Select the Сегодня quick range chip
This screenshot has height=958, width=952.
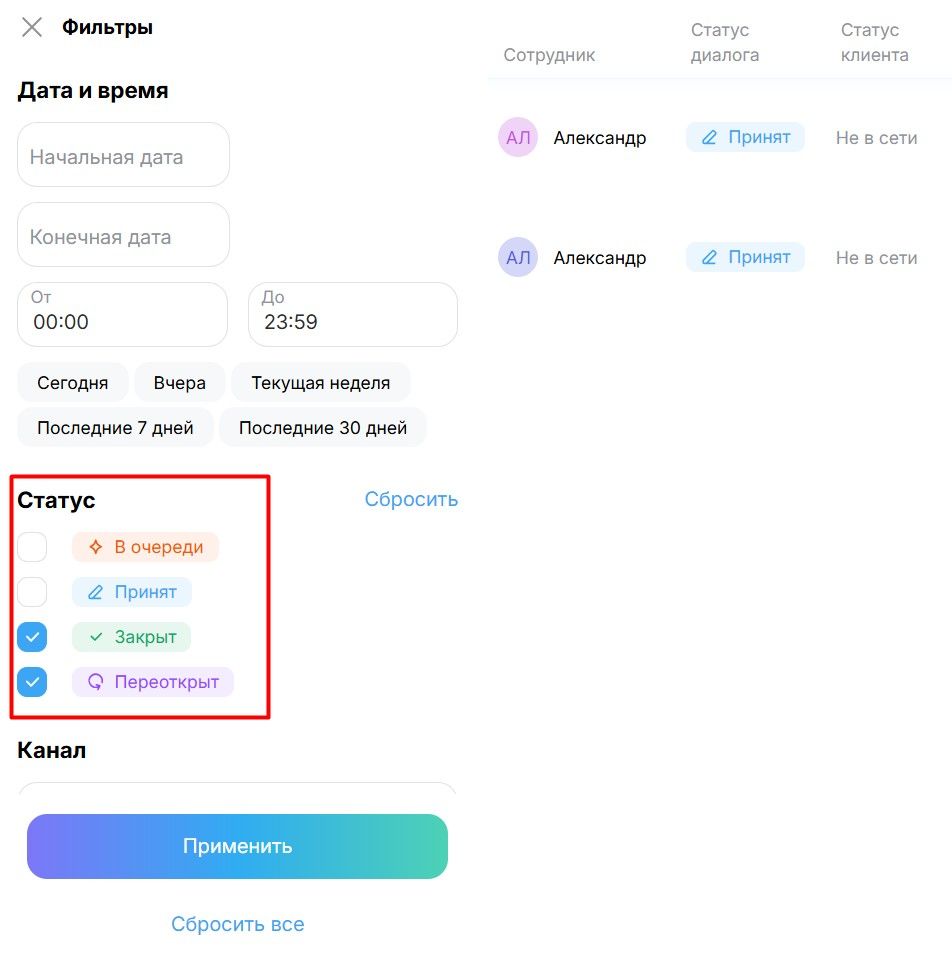pos(73,382)
